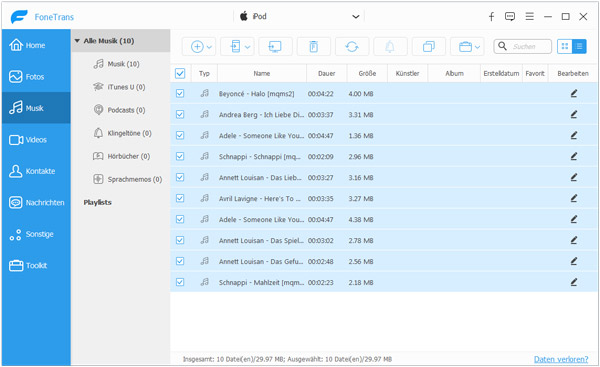The width and height of the screenshot is (600, 367).
Task: Click the export-to-PC toolbar icon
Action: click(x=275, y=47)
